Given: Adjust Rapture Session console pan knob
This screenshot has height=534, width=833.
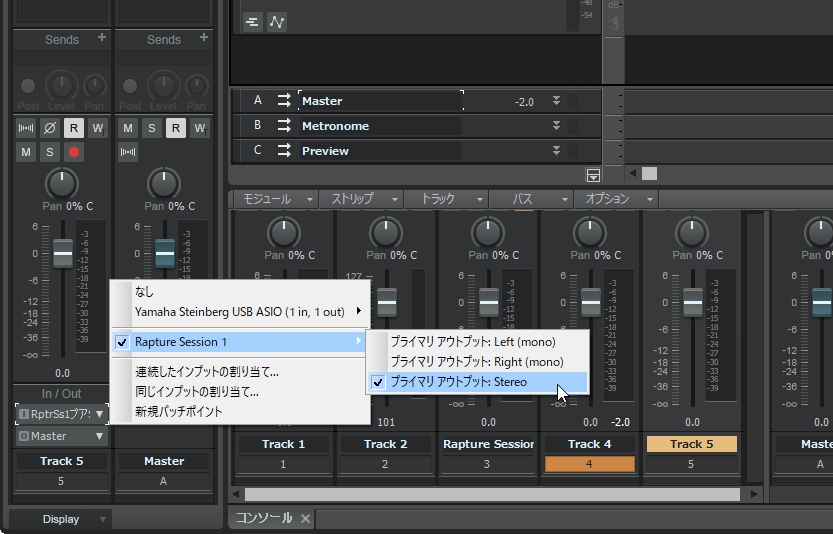Looking at the screenshot, I should tap(488, 233).
